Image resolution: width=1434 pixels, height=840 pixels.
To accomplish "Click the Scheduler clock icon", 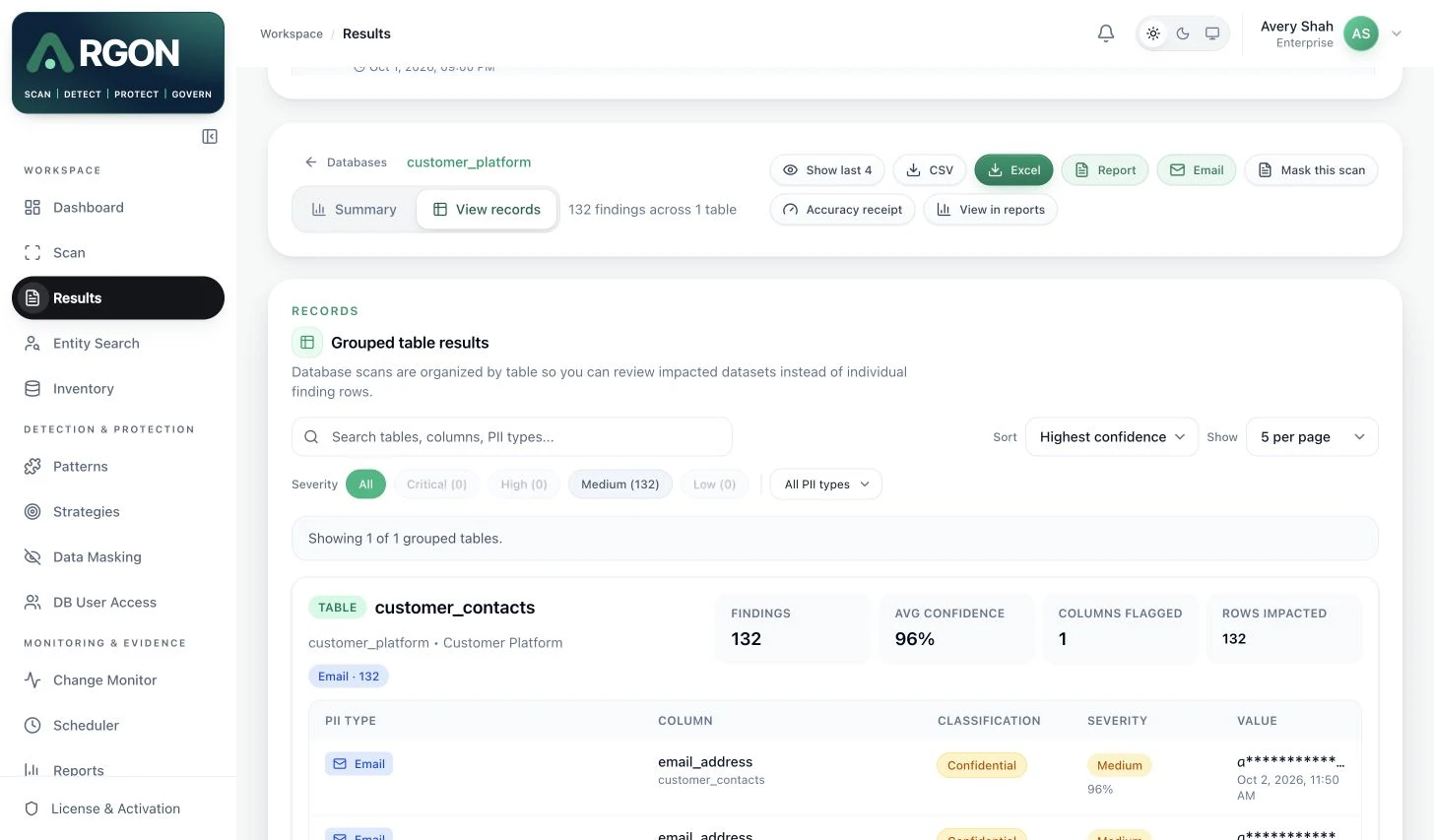I will pyautogui.click(x=33, y=726).
